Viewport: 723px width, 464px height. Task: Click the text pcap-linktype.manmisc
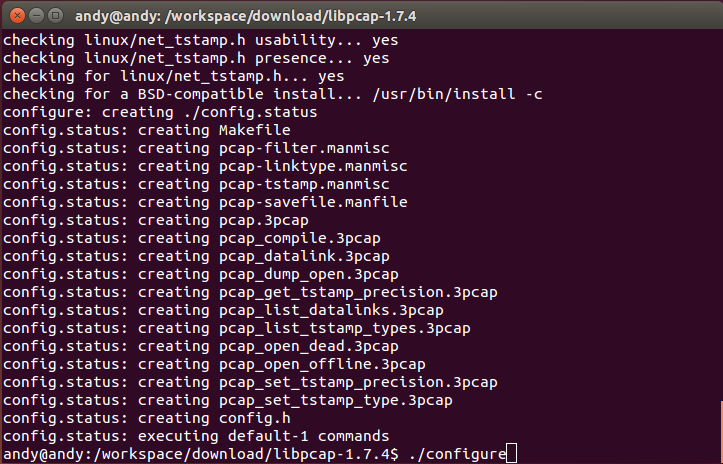point(313,166)
